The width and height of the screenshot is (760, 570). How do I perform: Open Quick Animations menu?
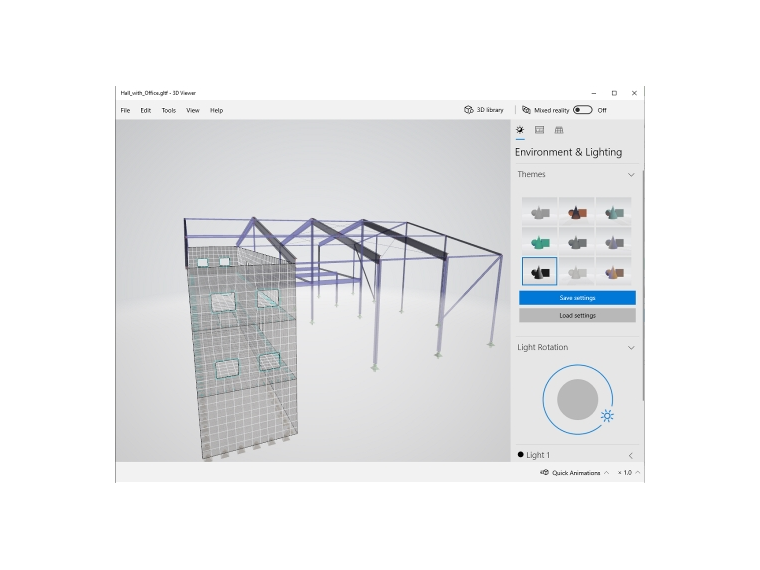[x=575, y=473]
